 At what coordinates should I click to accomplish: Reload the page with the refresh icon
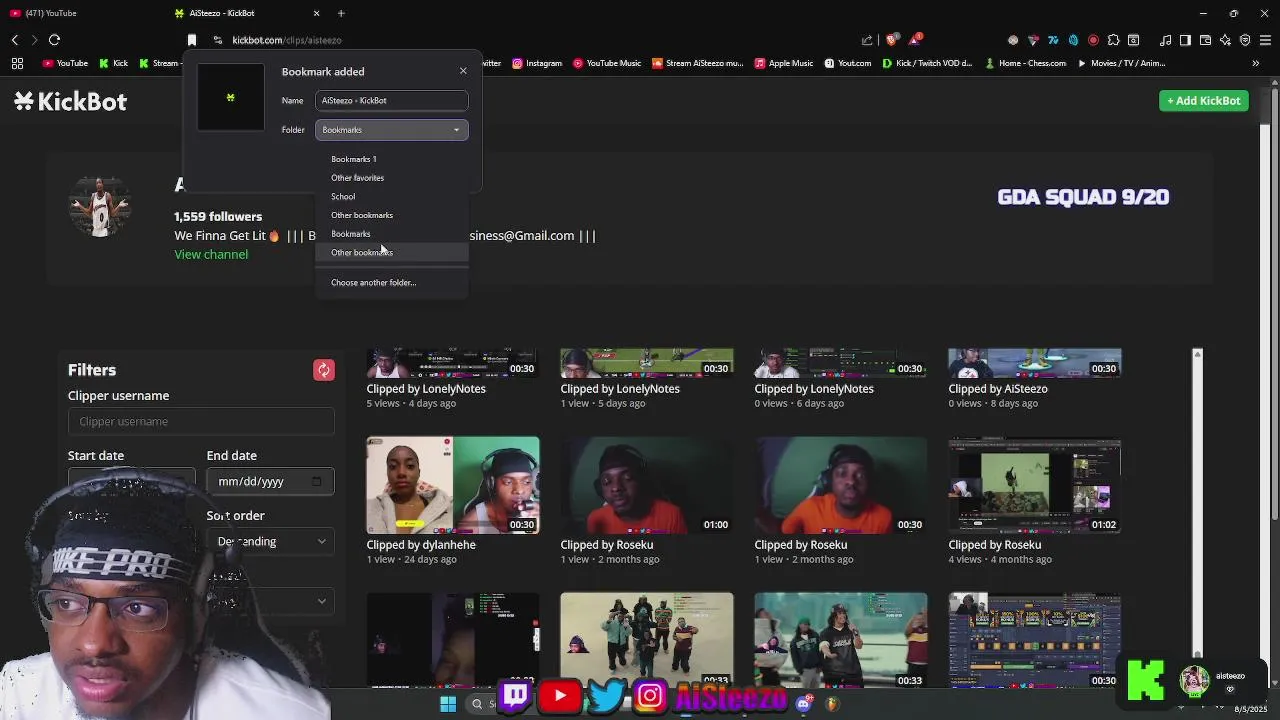54,40
